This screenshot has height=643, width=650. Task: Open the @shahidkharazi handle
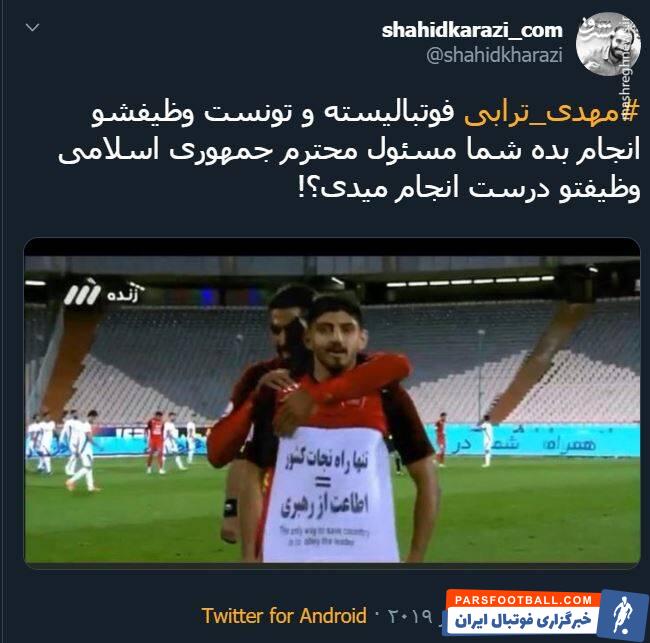[494, 55]
